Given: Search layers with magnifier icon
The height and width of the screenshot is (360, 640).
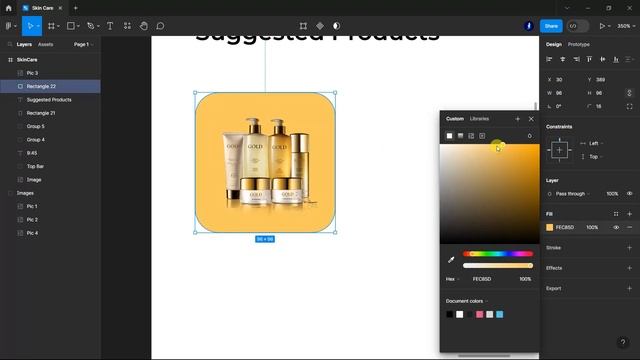Looking at the screenshot, I should tap(10, 44).
